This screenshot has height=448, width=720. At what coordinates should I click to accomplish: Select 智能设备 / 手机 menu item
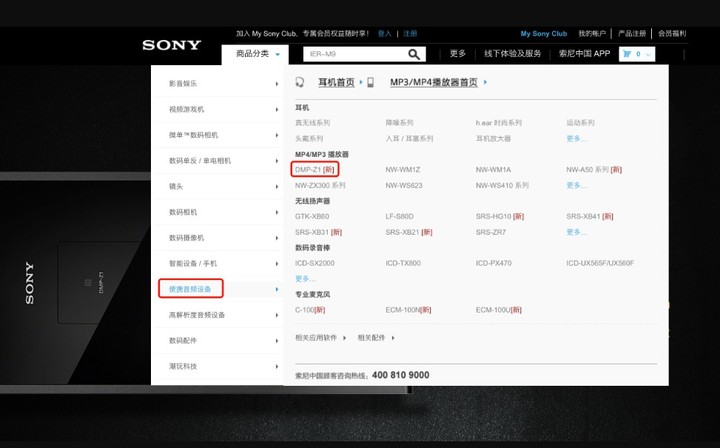(193, 263)
